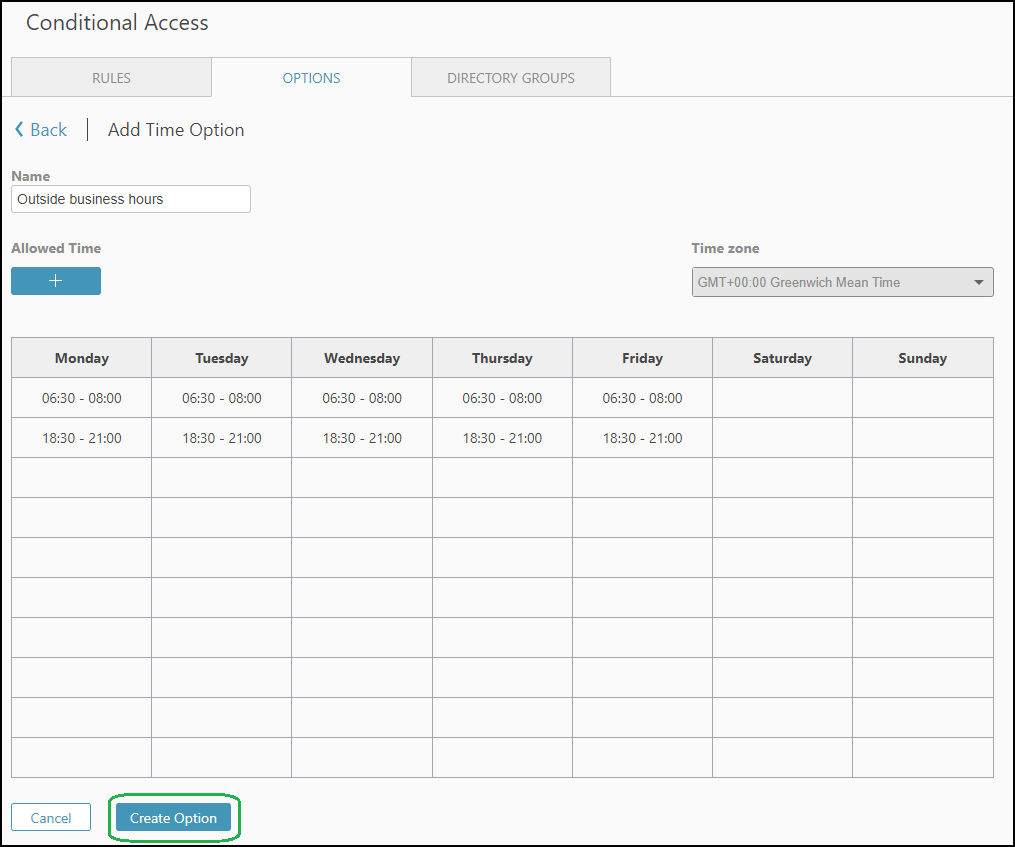Click Thursday's 18:30 - 21:00 time slot
This screenshot has height=847, width=1015.
pos(502,438)
